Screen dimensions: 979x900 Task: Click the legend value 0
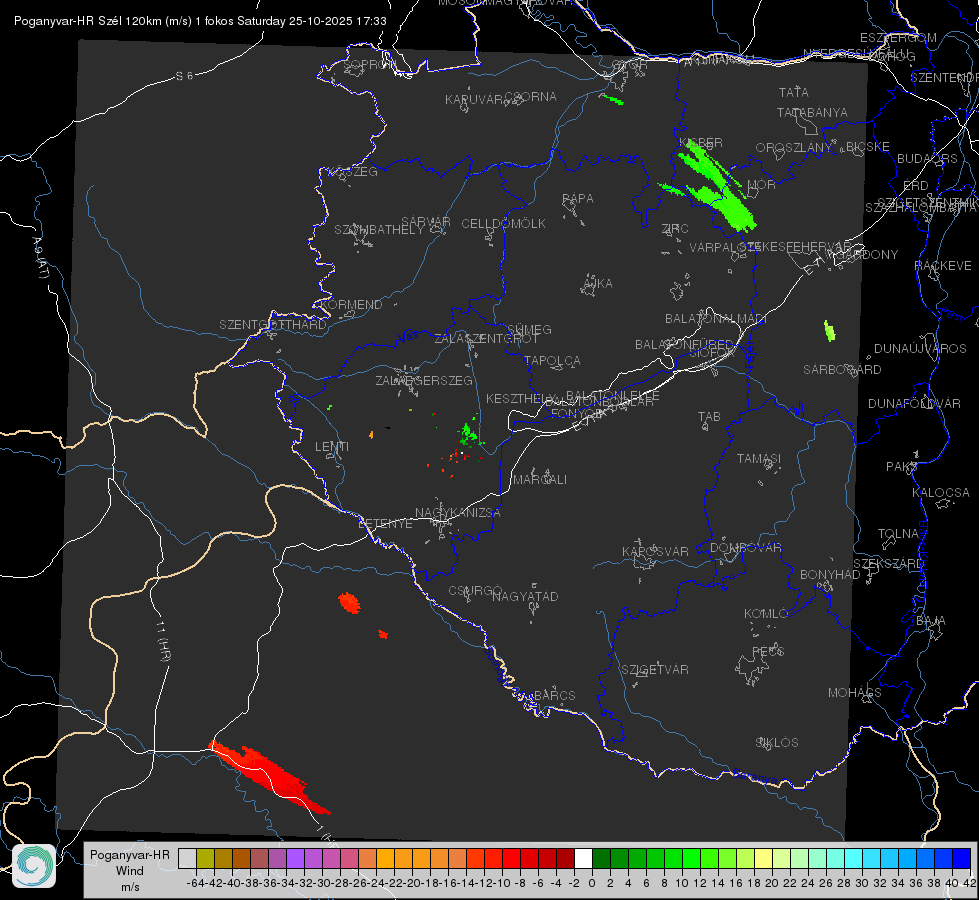592,883
